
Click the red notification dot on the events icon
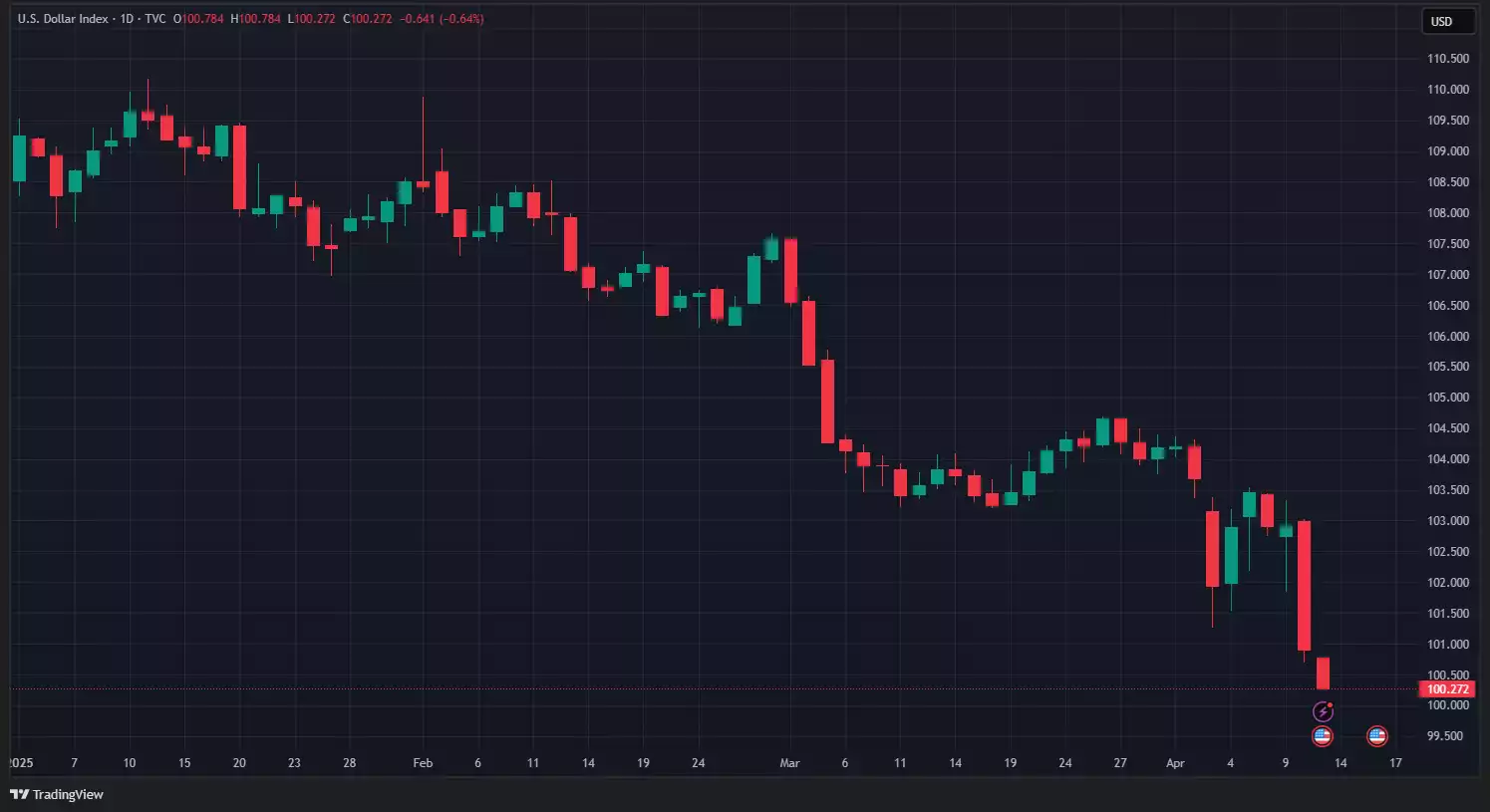pos(1330,703)
